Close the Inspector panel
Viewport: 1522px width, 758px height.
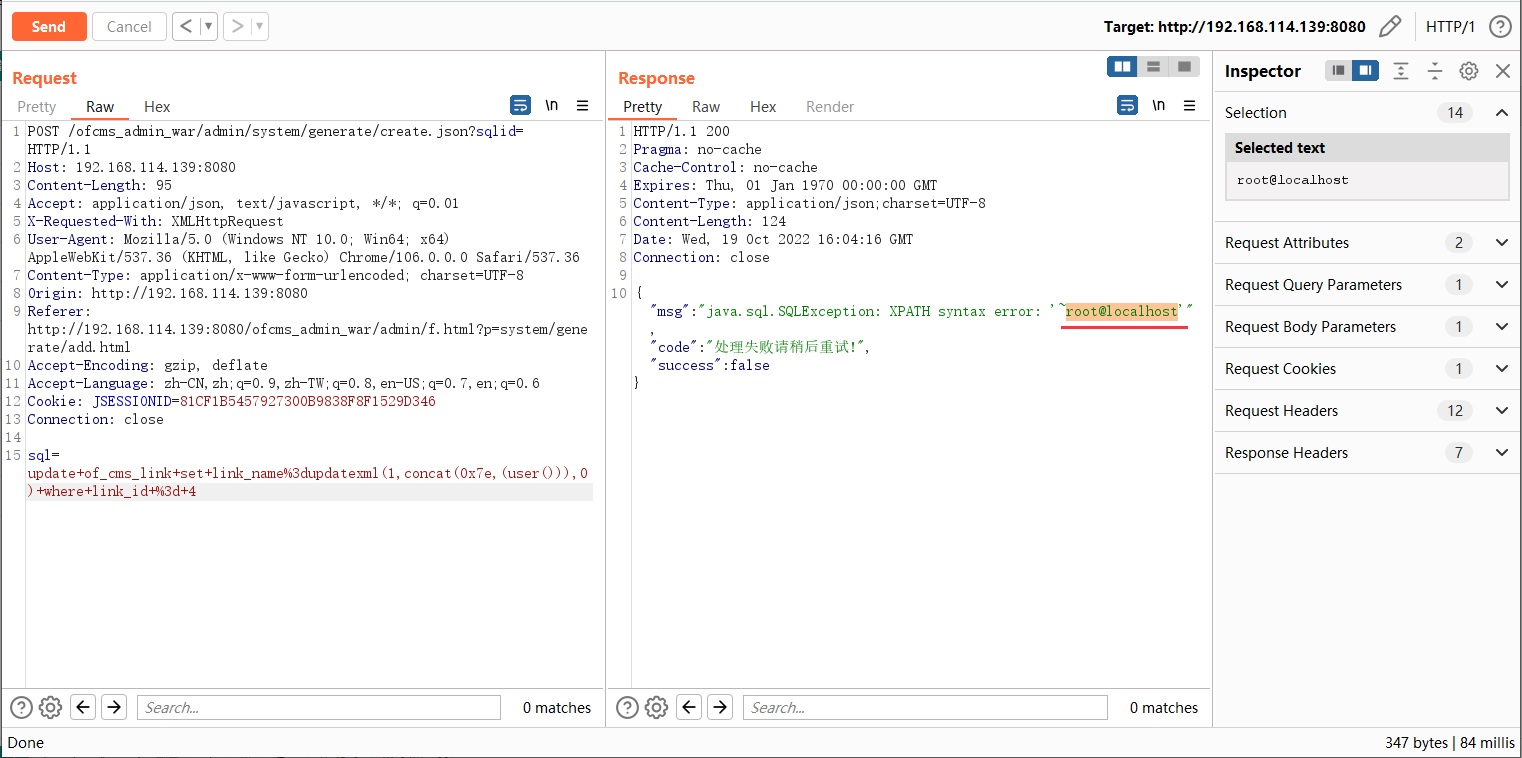[1502, 71]
